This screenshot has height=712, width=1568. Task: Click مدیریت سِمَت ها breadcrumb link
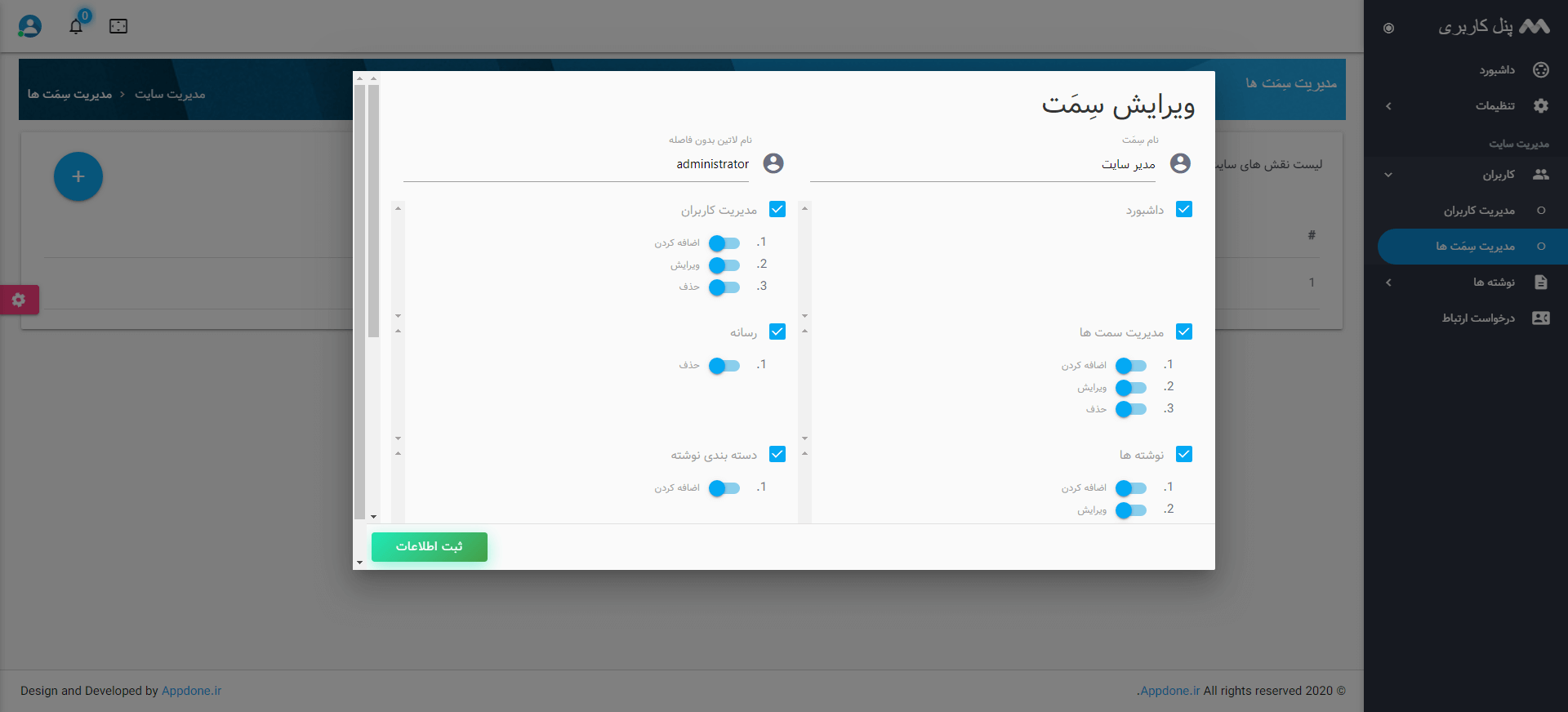pyautogui.click(x=69, y=94)
